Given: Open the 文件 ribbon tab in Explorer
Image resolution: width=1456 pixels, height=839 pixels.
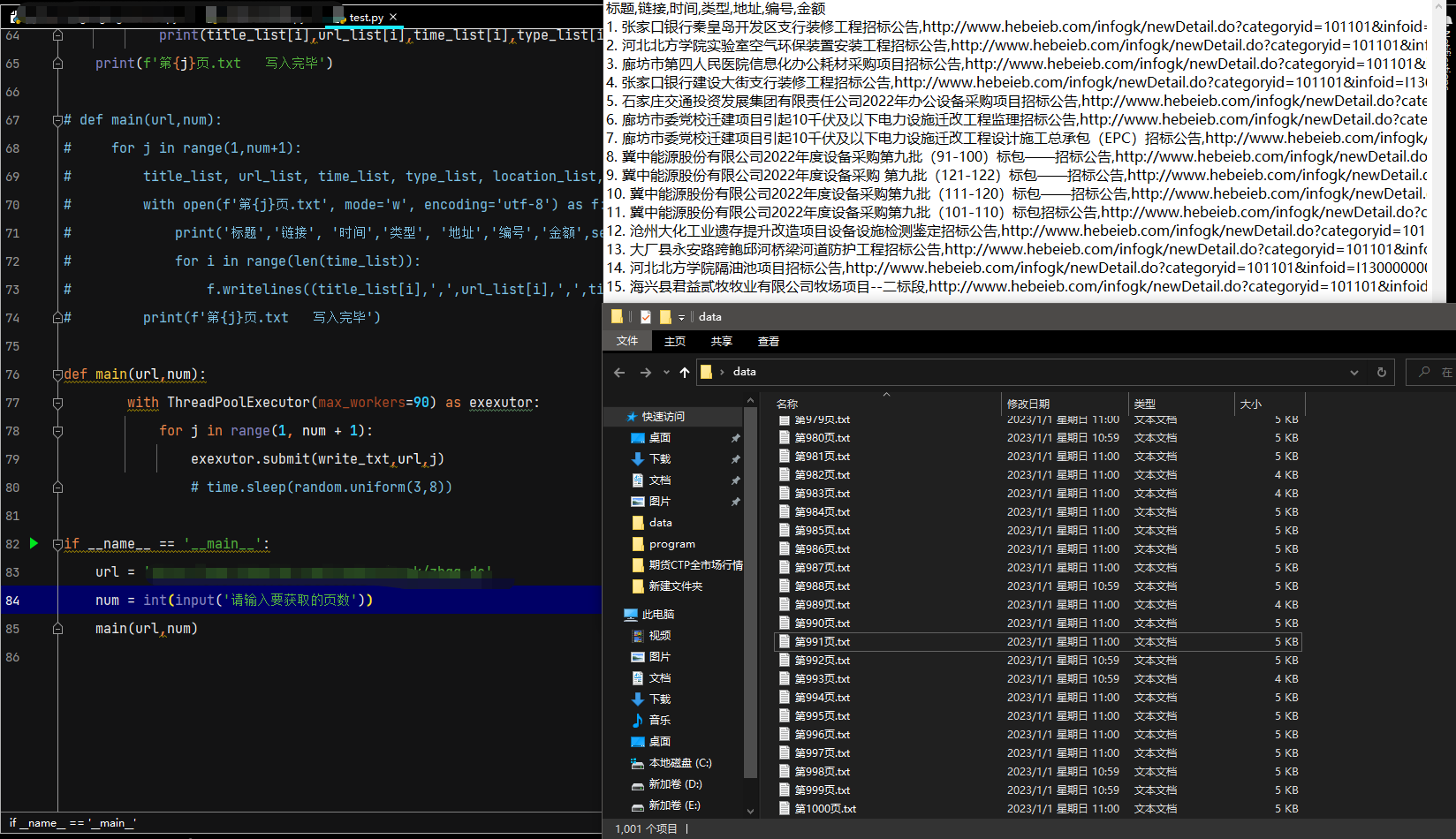Looking at the screenshot, I should click(627, 341).
